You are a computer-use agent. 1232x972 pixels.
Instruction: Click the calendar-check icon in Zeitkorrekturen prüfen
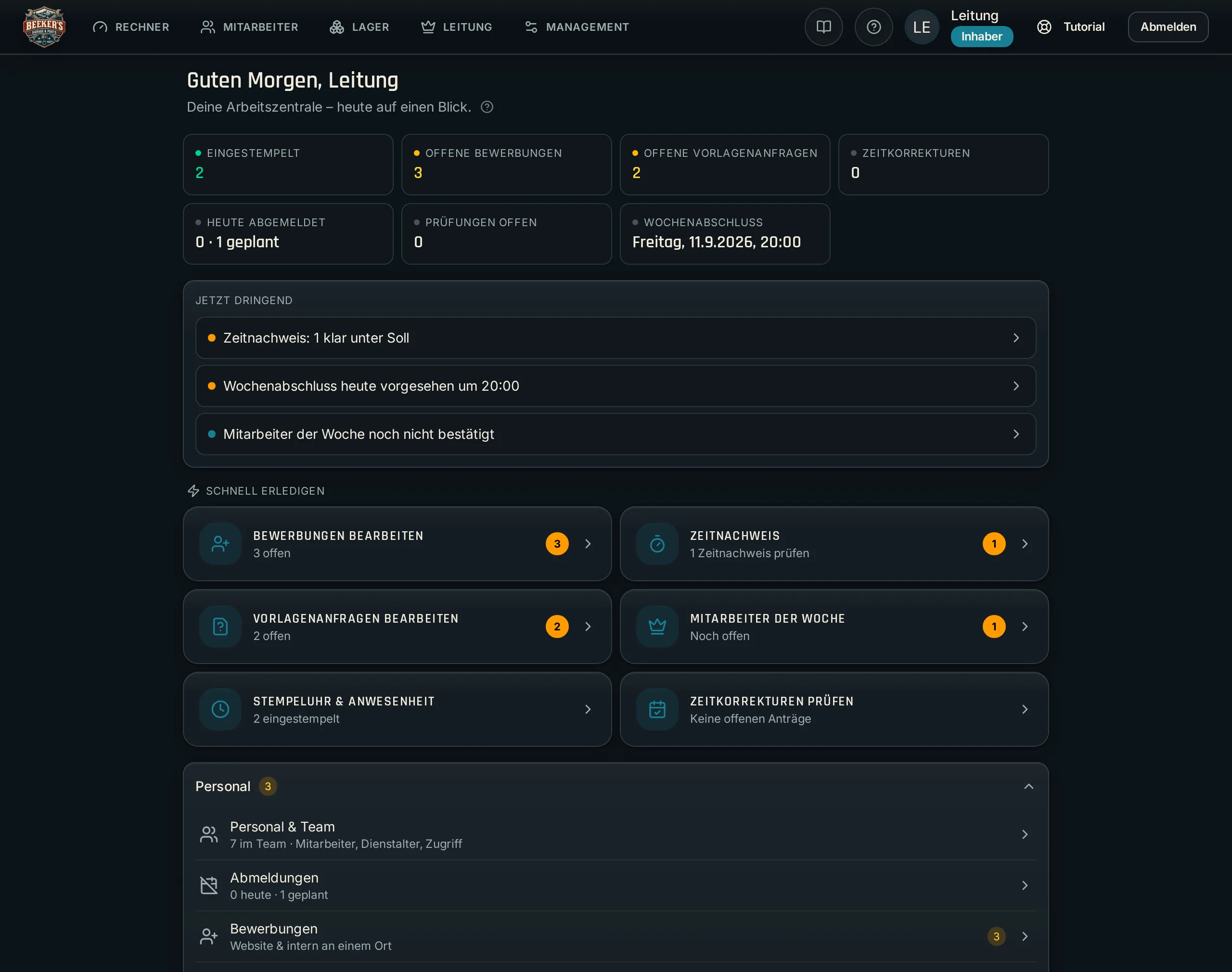657,709
